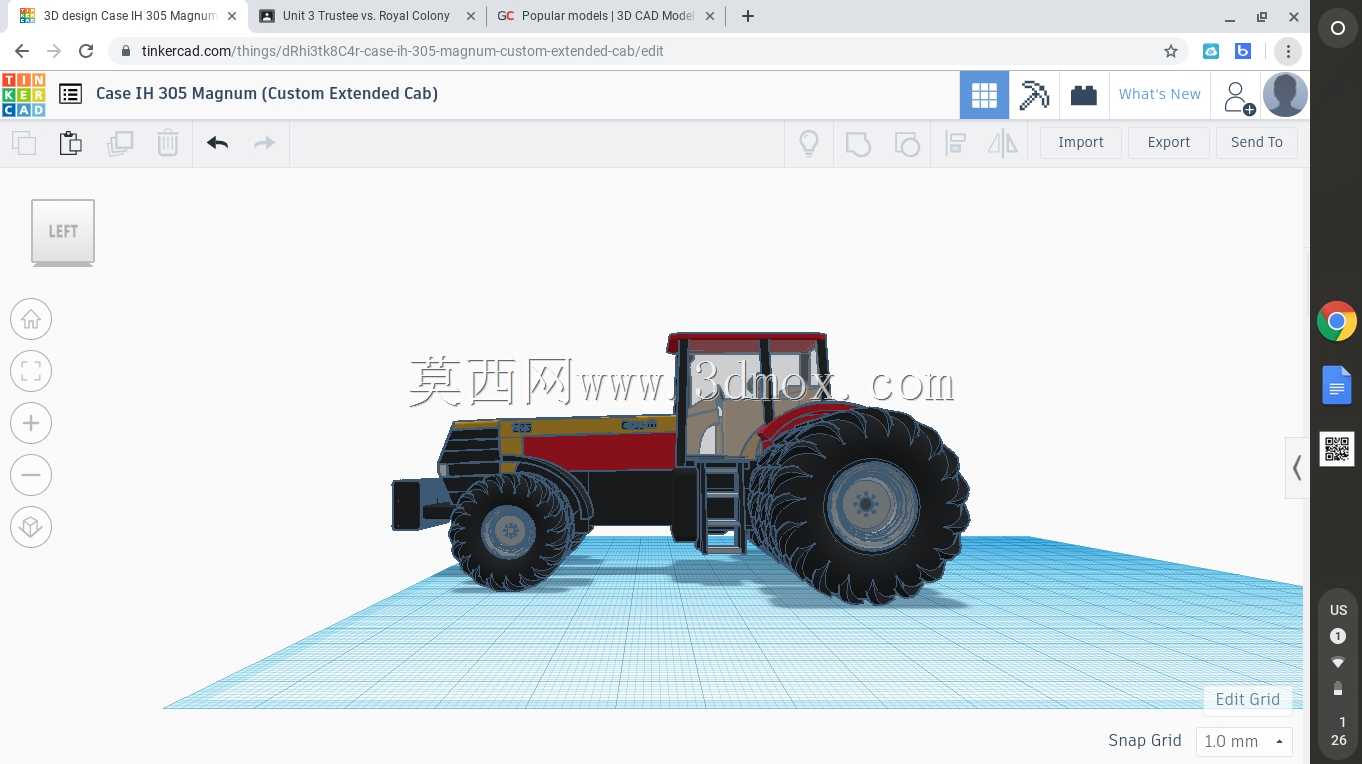Undo the last action

(218, 143)
